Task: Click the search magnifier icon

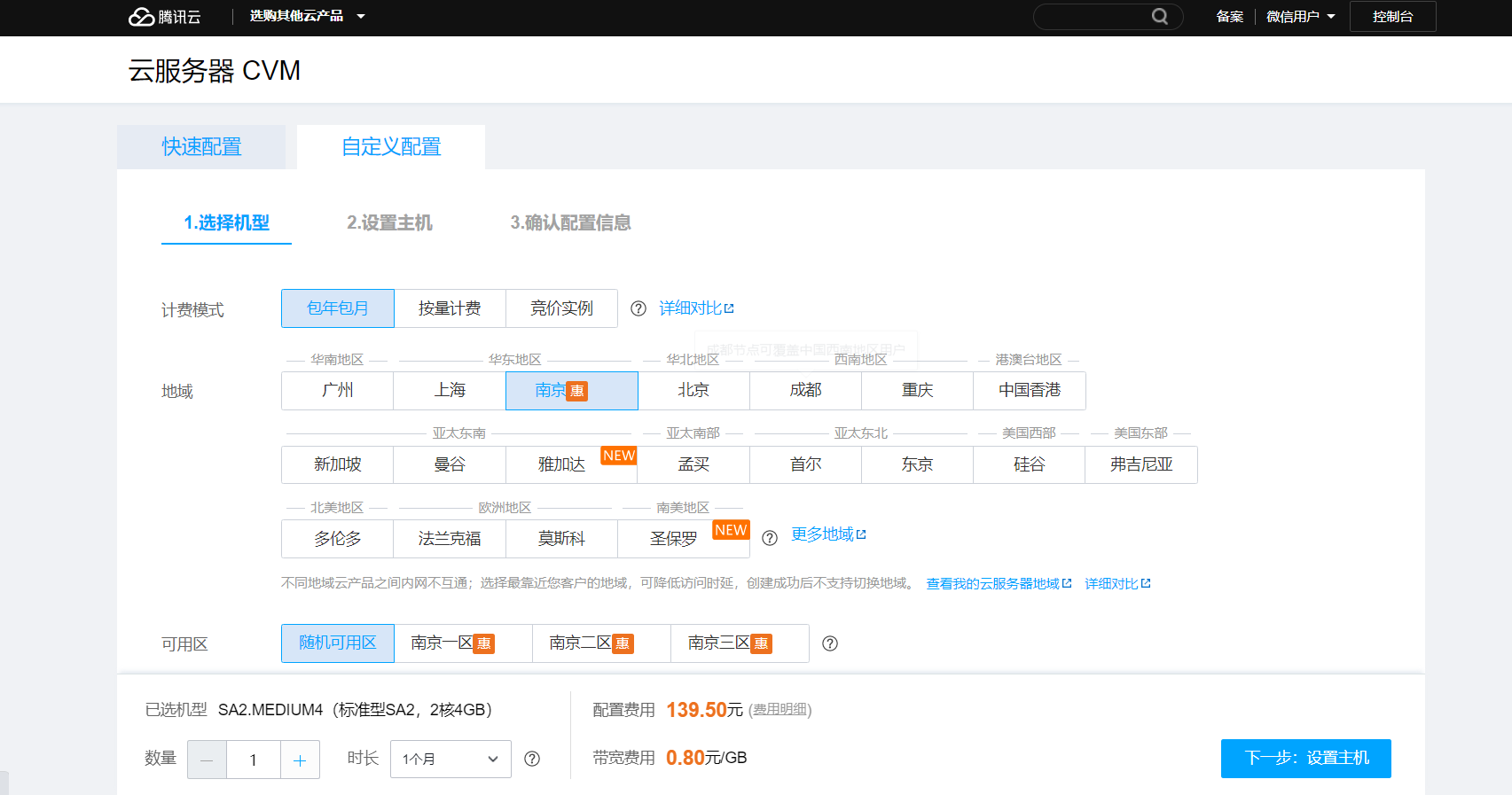Action: [1160, 16]
